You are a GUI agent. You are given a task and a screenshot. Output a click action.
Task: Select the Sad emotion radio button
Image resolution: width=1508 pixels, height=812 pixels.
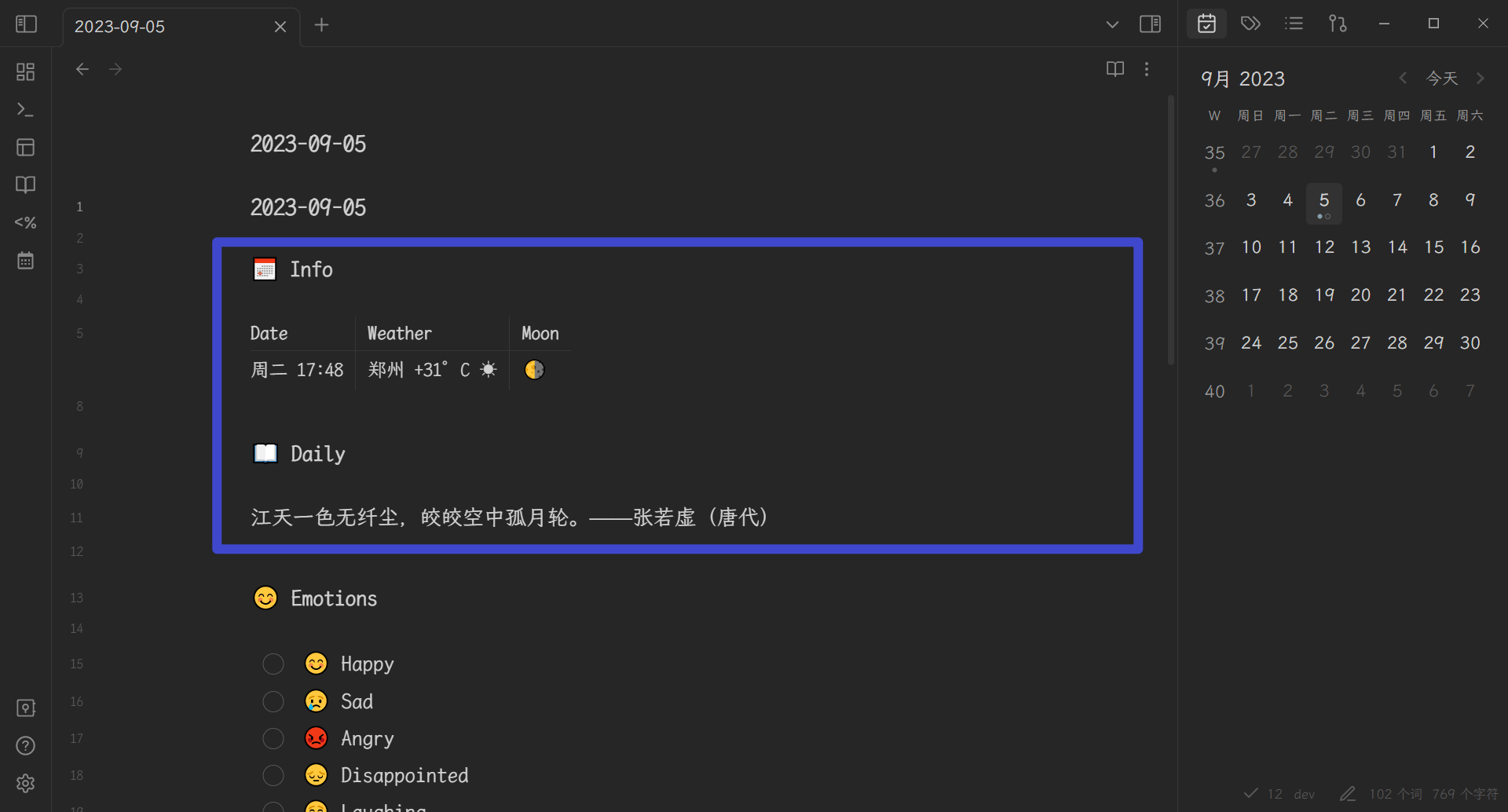tap(273, 700)
